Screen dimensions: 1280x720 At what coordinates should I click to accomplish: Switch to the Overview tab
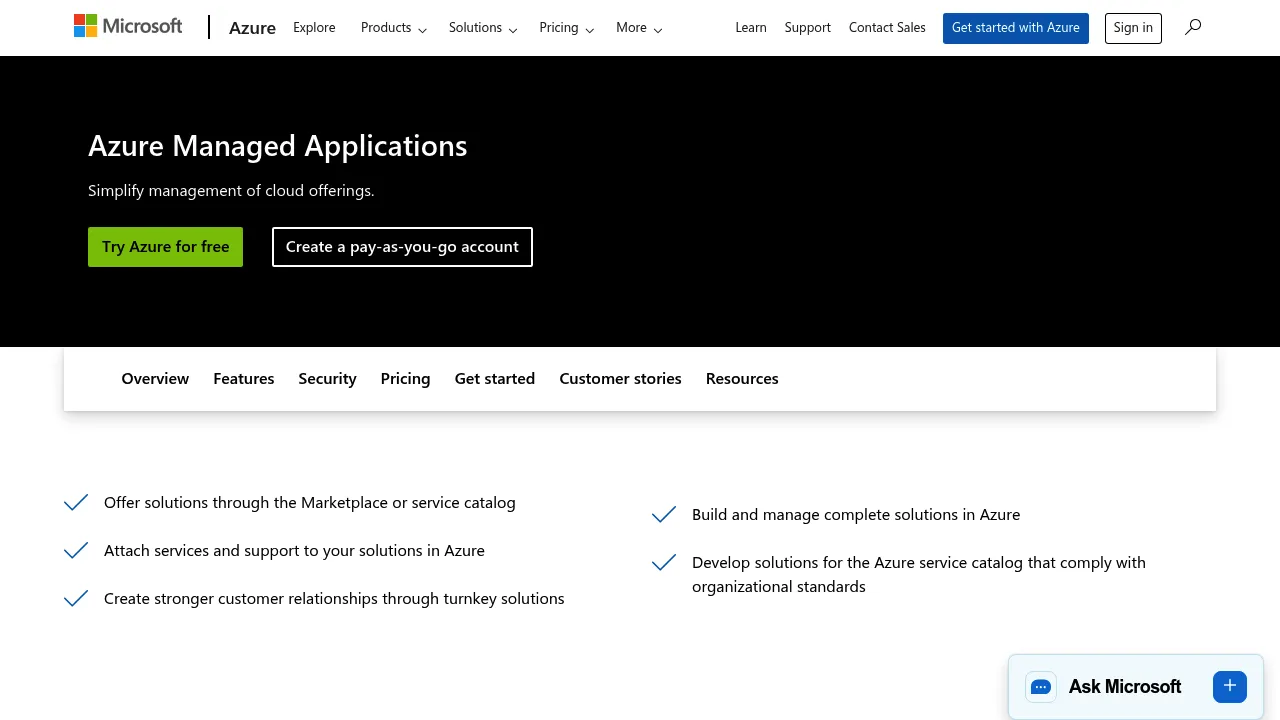pos(155,379)
